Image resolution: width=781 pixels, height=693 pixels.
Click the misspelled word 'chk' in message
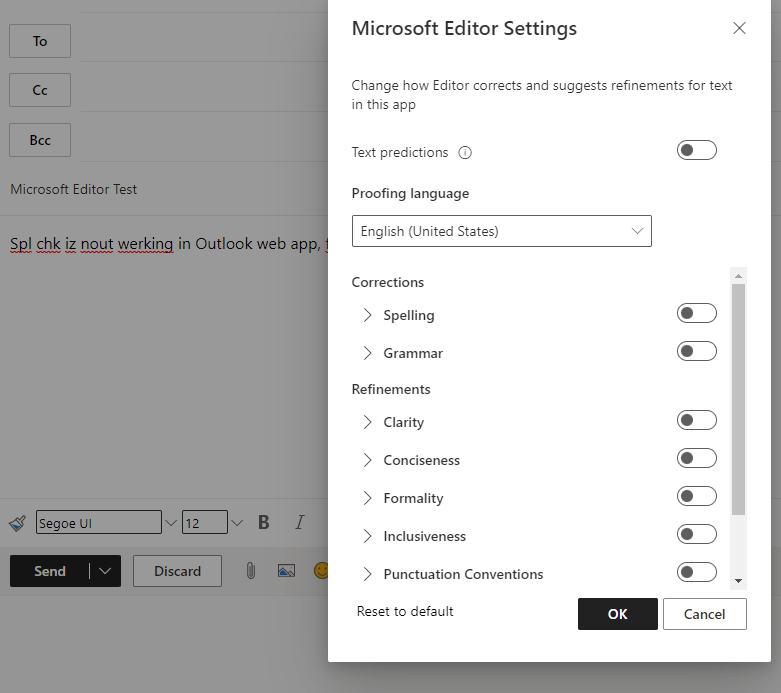point(48,244)
